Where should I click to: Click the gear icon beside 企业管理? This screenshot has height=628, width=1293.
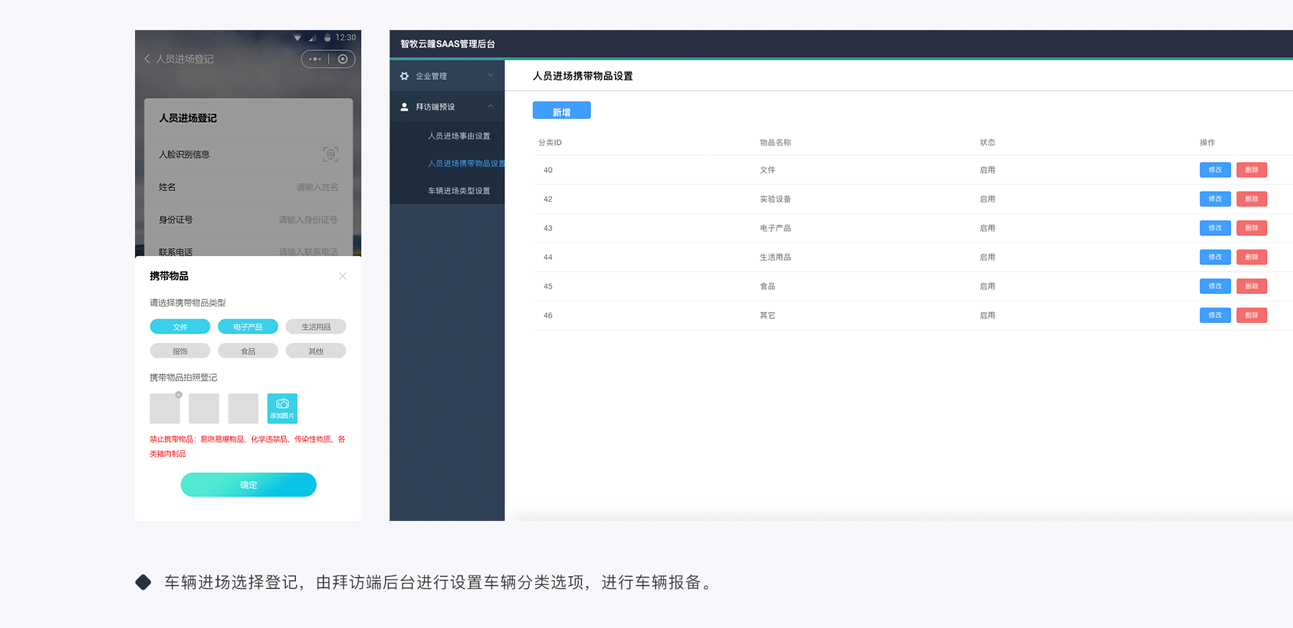coord(405,76)
